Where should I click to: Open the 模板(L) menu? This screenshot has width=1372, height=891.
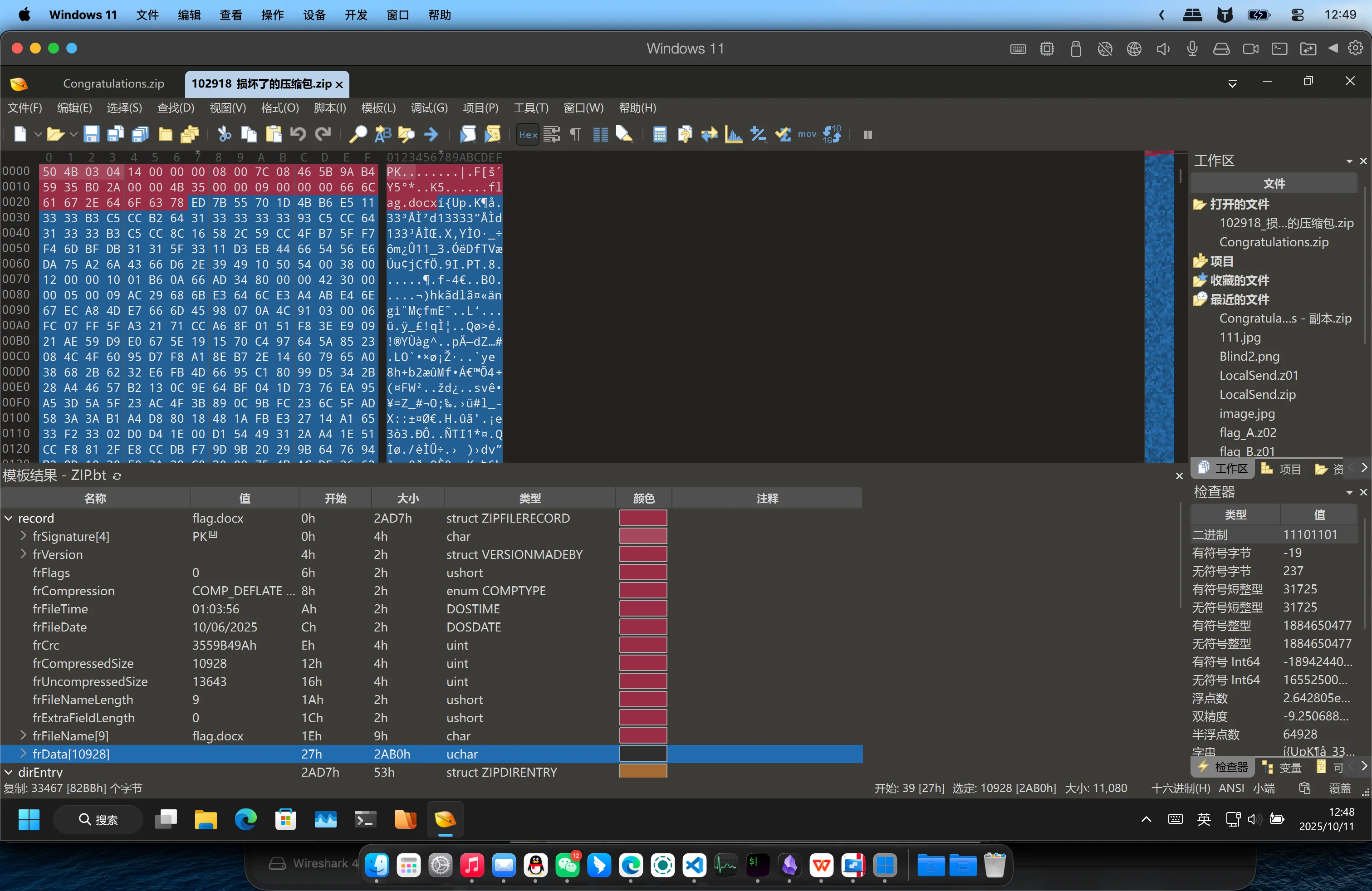click(x=378, y=108)
